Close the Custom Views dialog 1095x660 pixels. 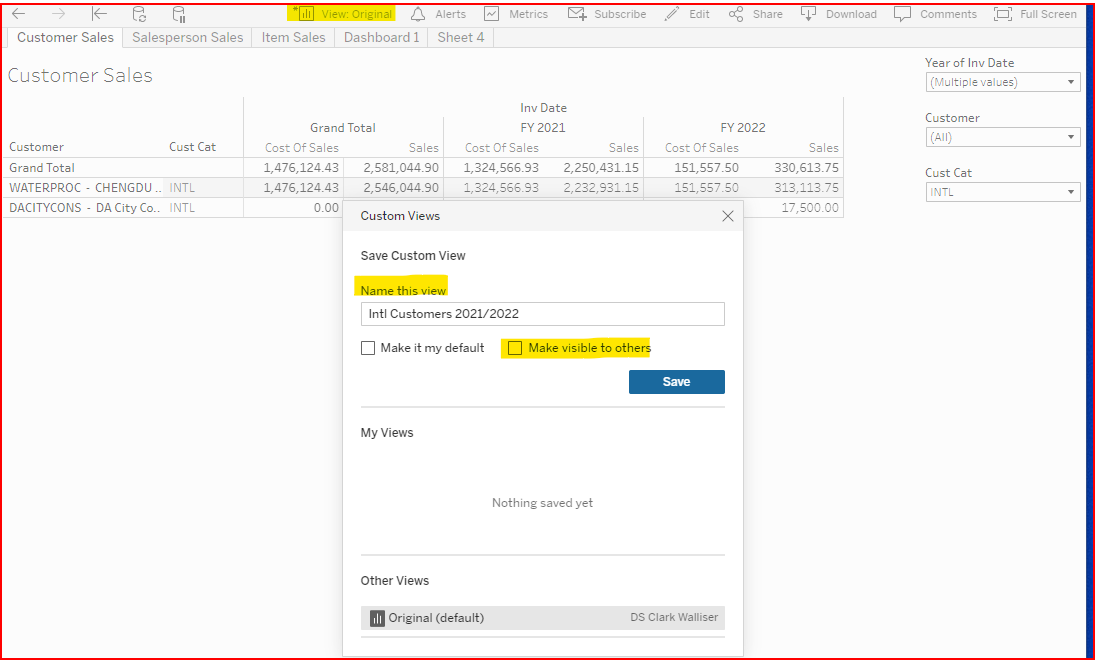728,216
